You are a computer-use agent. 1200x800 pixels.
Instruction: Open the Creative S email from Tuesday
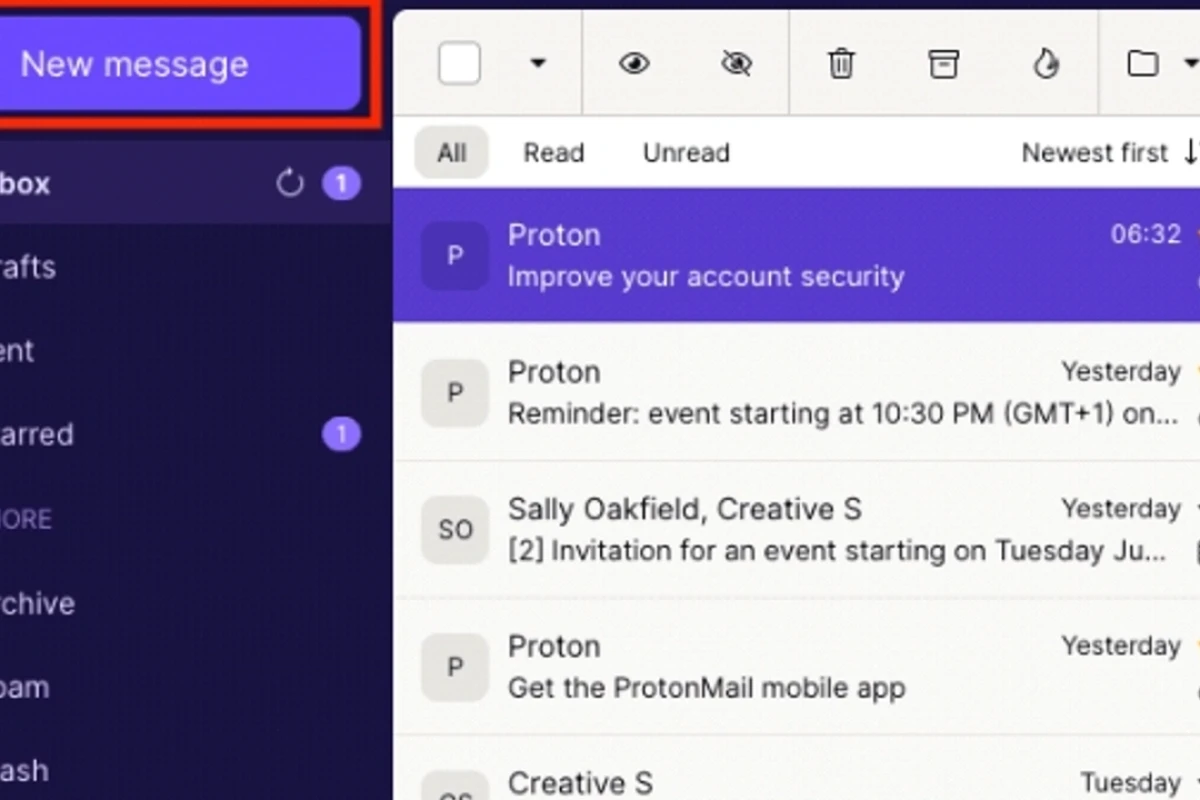[x=797, y=768]
